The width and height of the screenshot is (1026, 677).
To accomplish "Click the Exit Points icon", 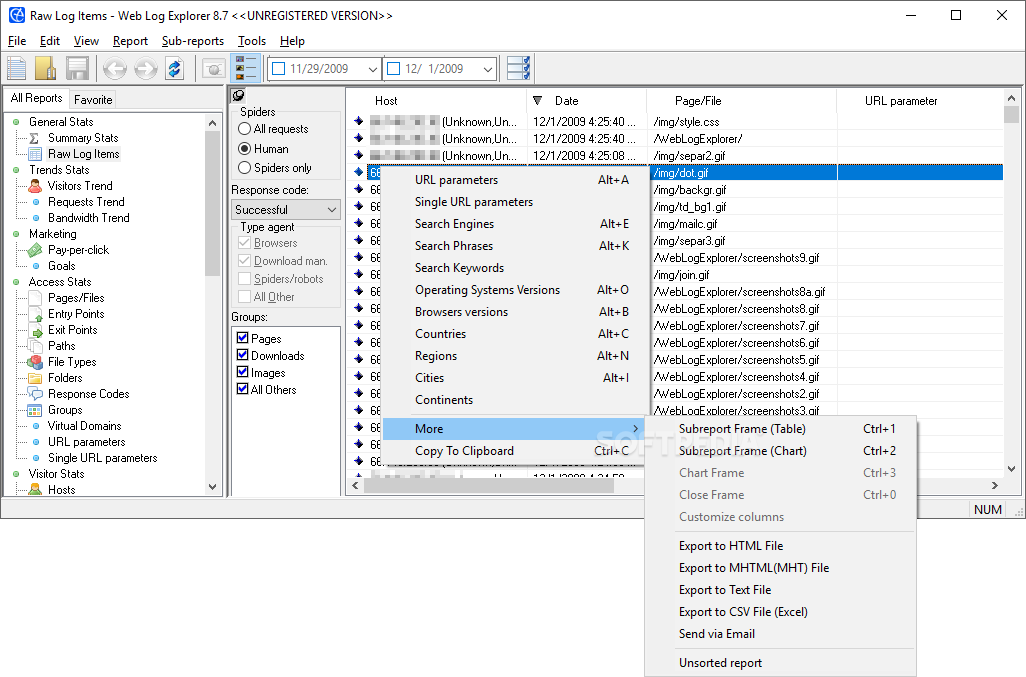I will point(35,330).
